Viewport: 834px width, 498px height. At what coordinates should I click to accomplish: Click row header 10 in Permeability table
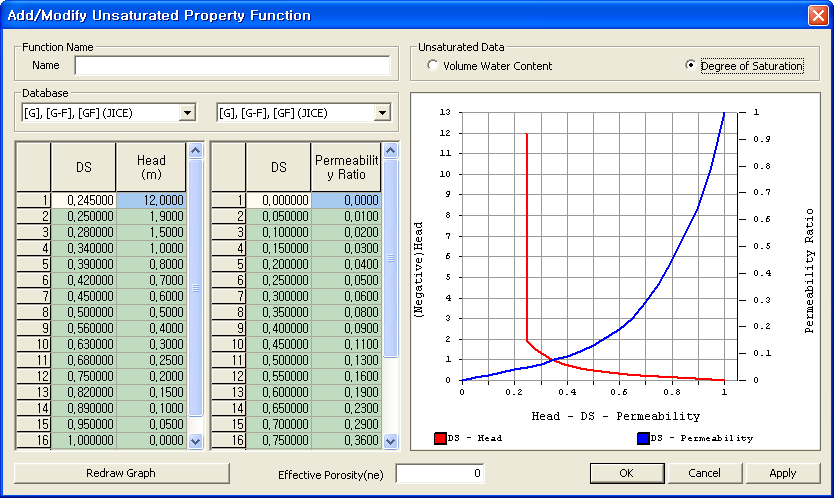pyautogui.click(x=229, y=344)
